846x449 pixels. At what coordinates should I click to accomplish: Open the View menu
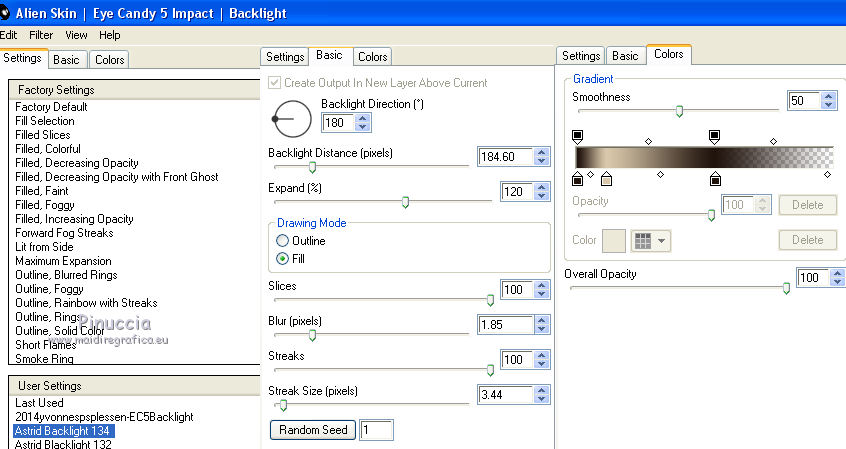[x=76, y=35]
